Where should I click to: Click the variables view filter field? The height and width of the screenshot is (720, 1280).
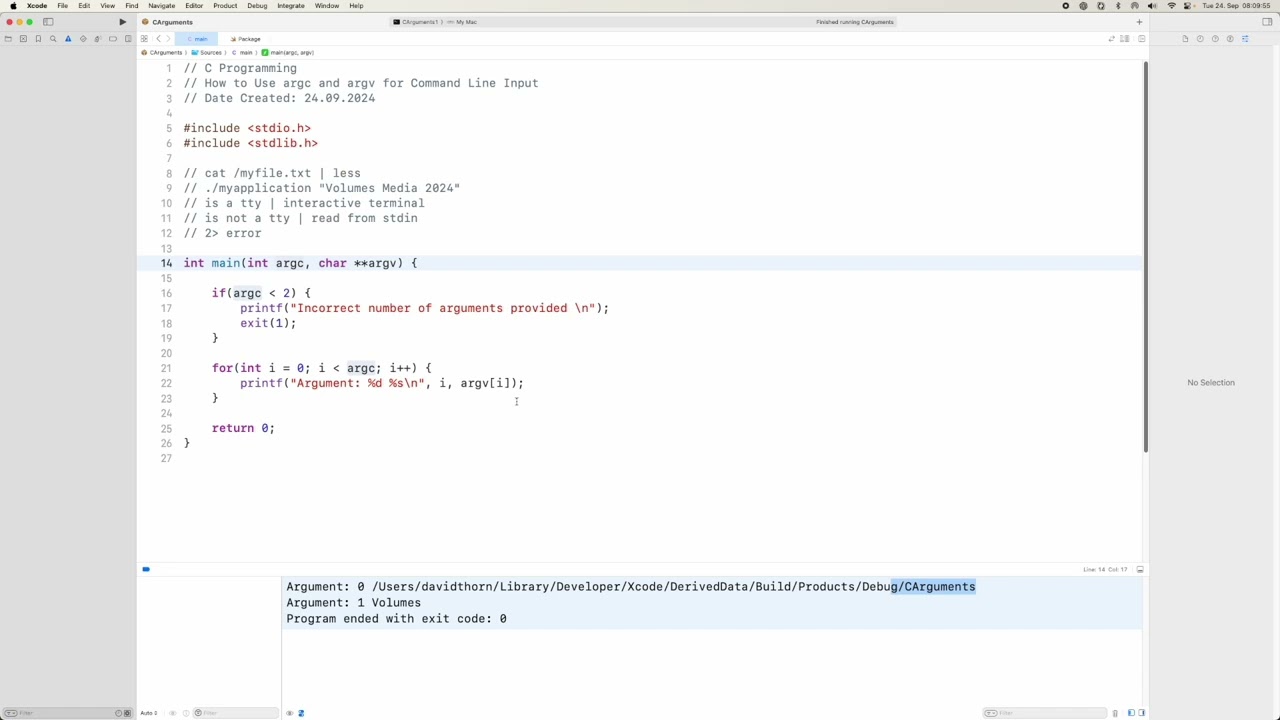[235, 713]
